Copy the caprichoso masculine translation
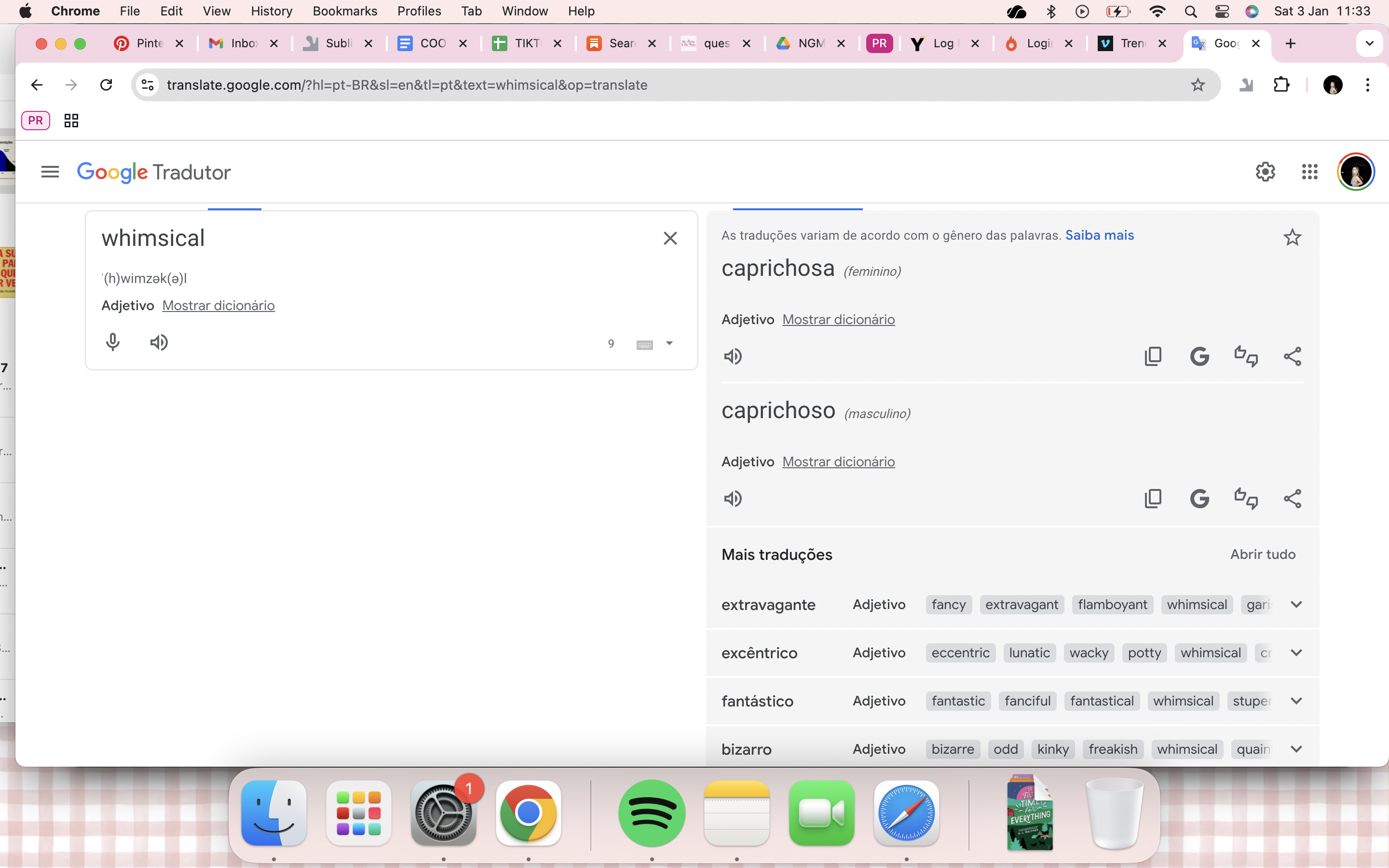The width and height of the screenshot is (1389, 868). 1153,498
